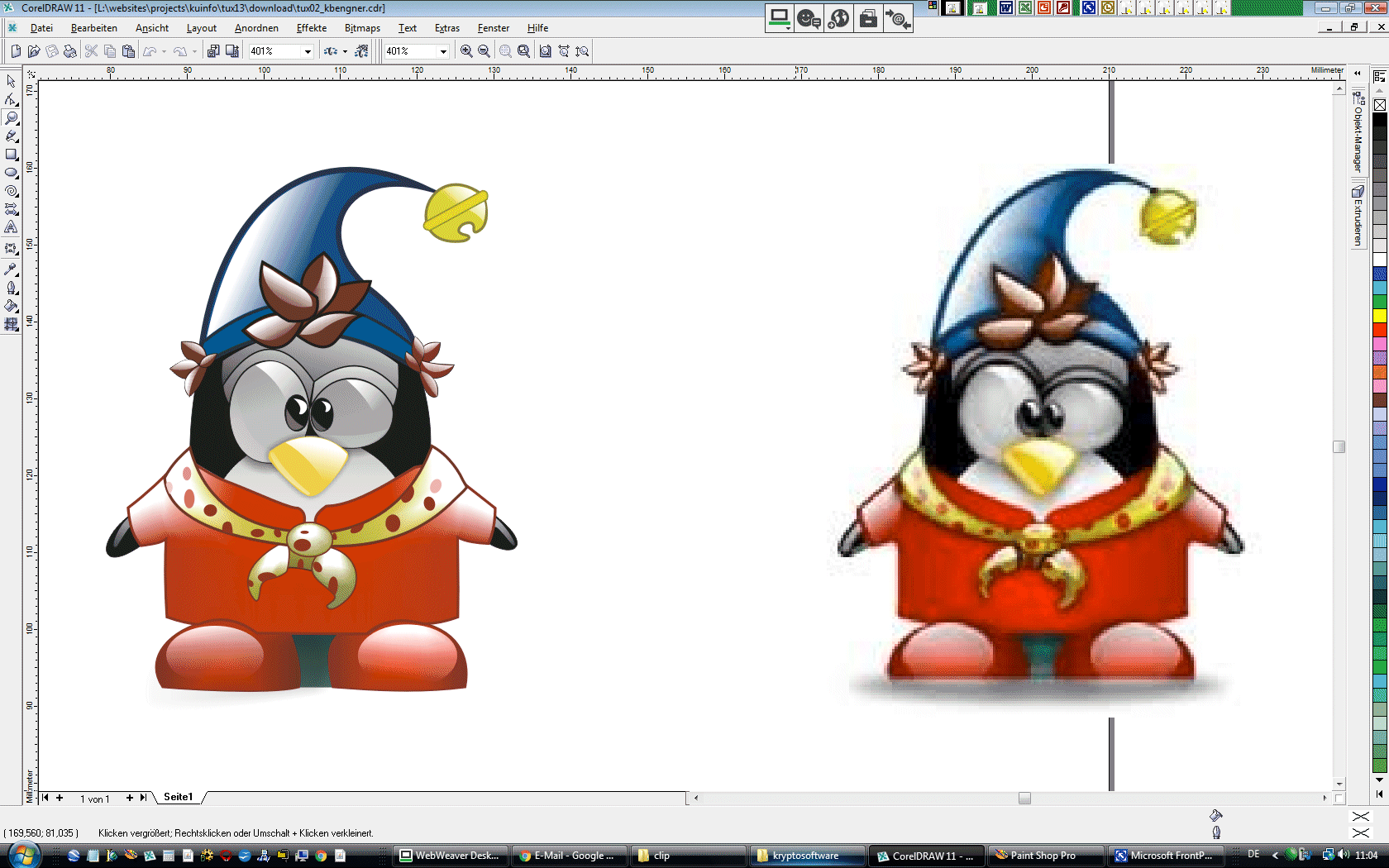Viewport: 1389px width, 868px height.
Task: Open the zoom toolbar 401% dropdown
Action: pyautogui.click(x=443, y=51)
